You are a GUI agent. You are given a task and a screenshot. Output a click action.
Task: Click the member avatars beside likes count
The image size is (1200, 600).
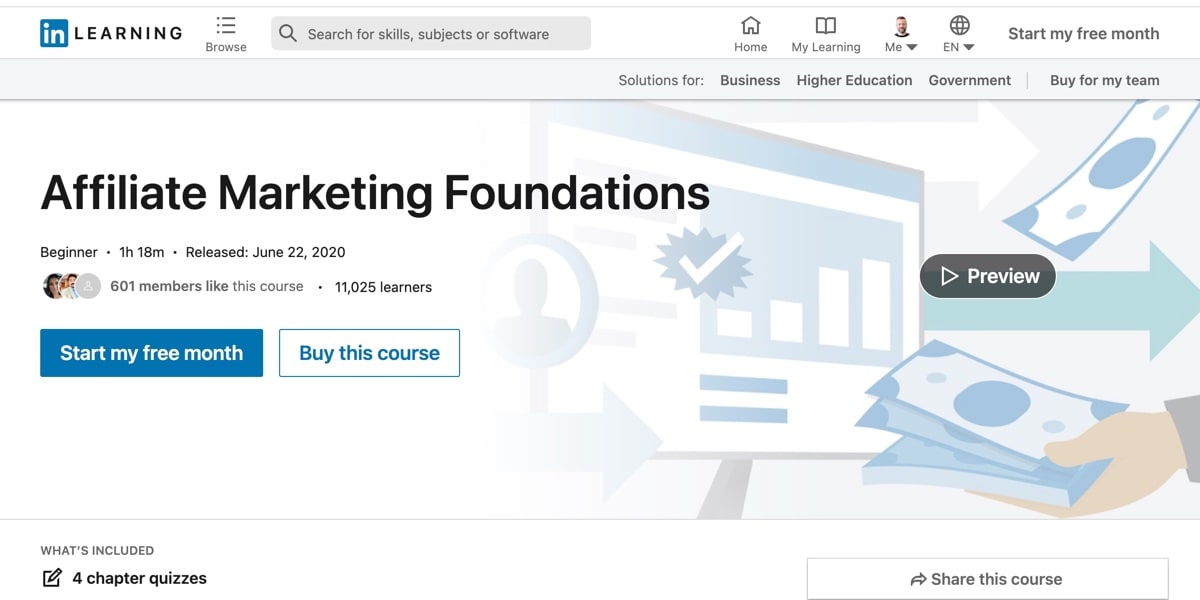[x=72, y=286]
